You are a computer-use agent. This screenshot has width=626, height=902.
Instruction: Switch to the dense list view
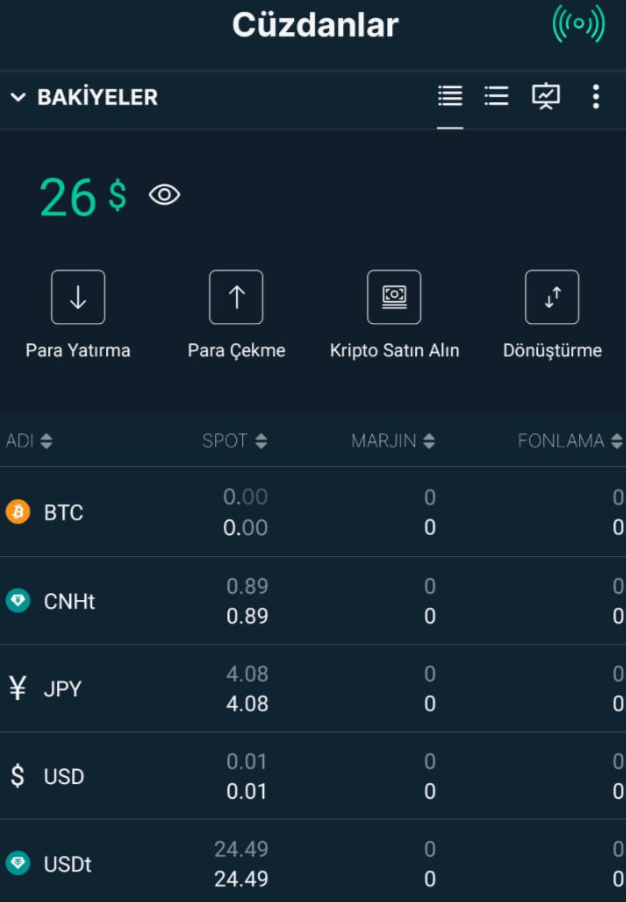(450, 96)
